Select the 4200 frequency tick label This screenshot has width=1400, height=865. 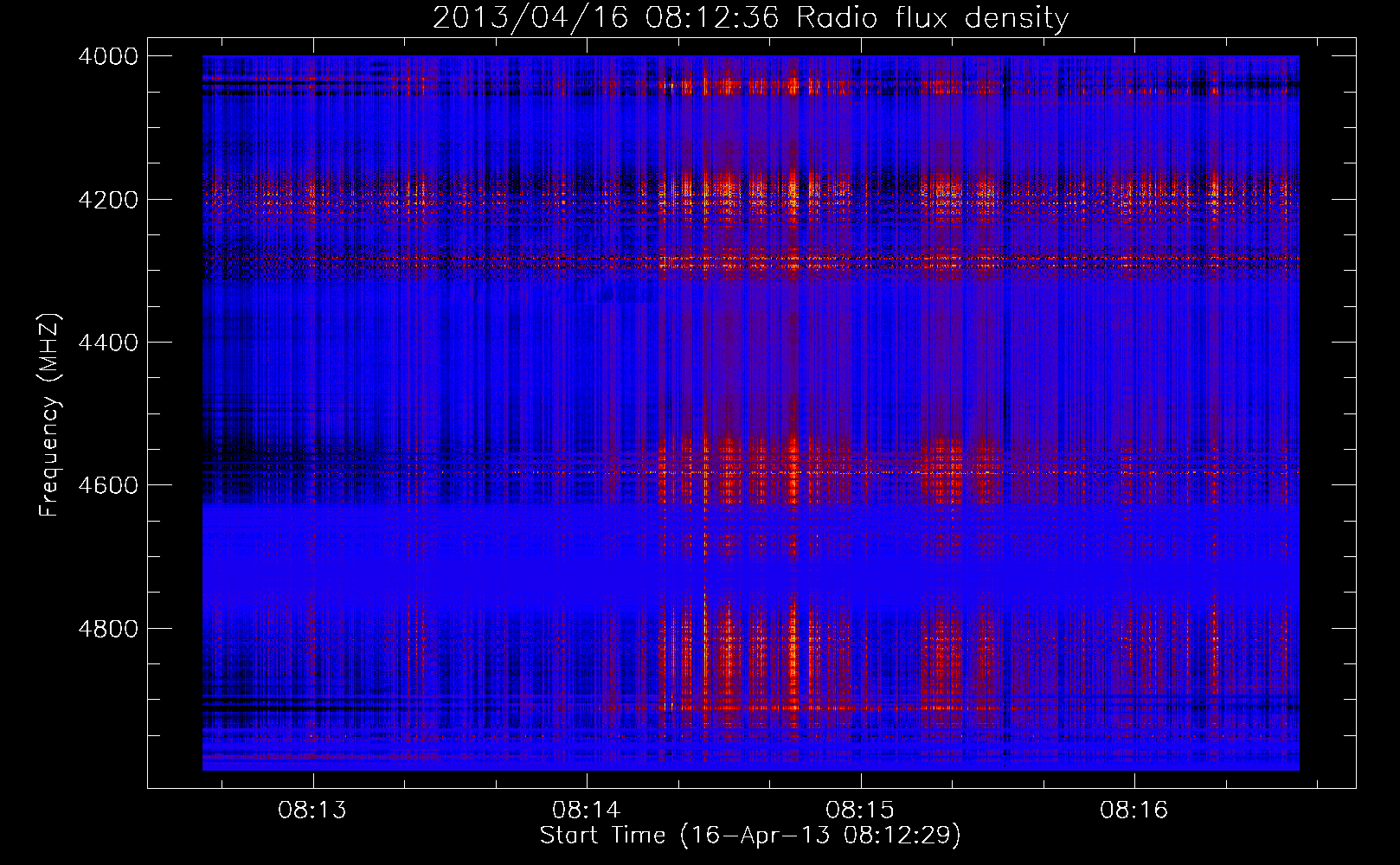tap(108, 199)
